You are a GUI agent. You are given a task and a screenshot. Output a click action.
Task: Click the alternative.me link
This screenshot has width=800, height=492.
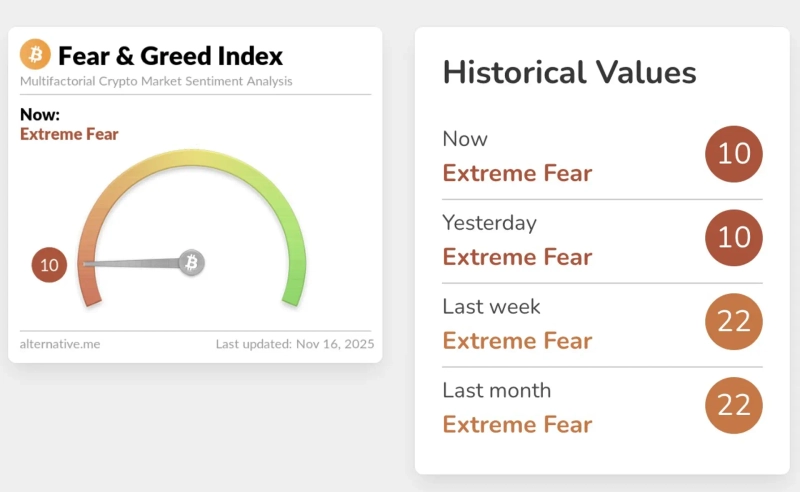point(60,344)
